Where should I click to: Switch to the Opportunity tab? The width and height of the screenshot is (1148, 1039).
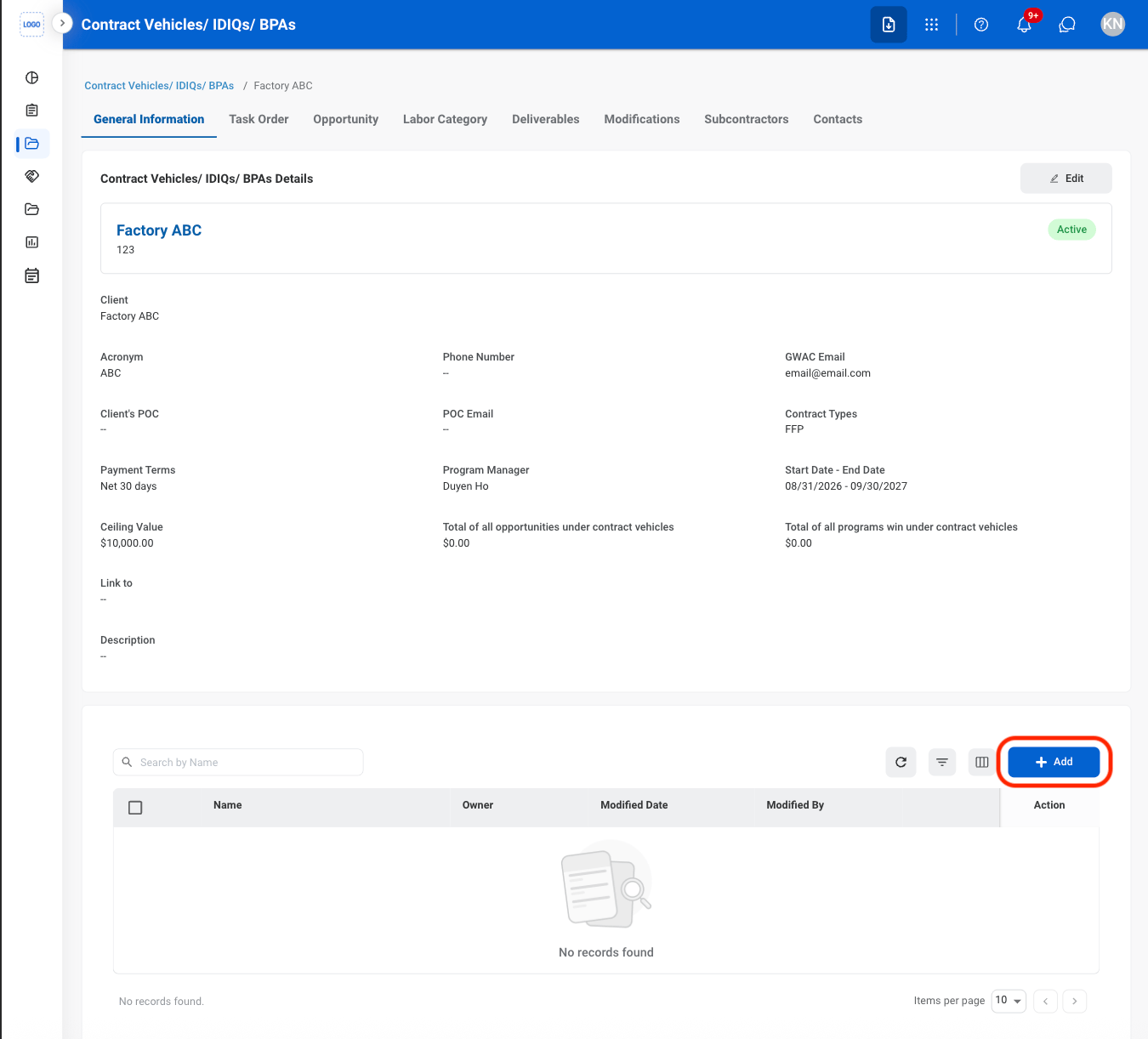point(345,119)
